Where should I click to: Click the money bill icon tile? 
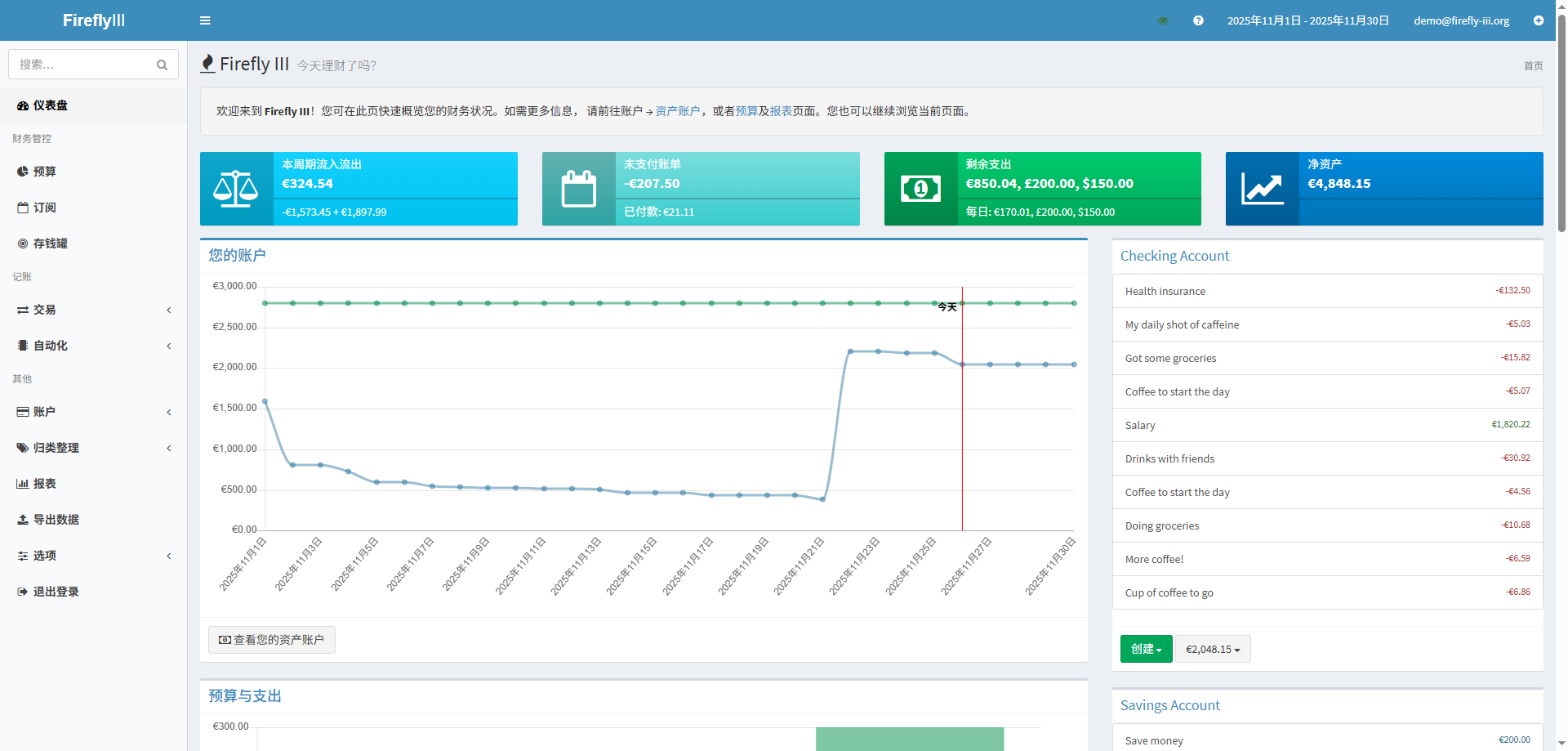pos(920,189)
